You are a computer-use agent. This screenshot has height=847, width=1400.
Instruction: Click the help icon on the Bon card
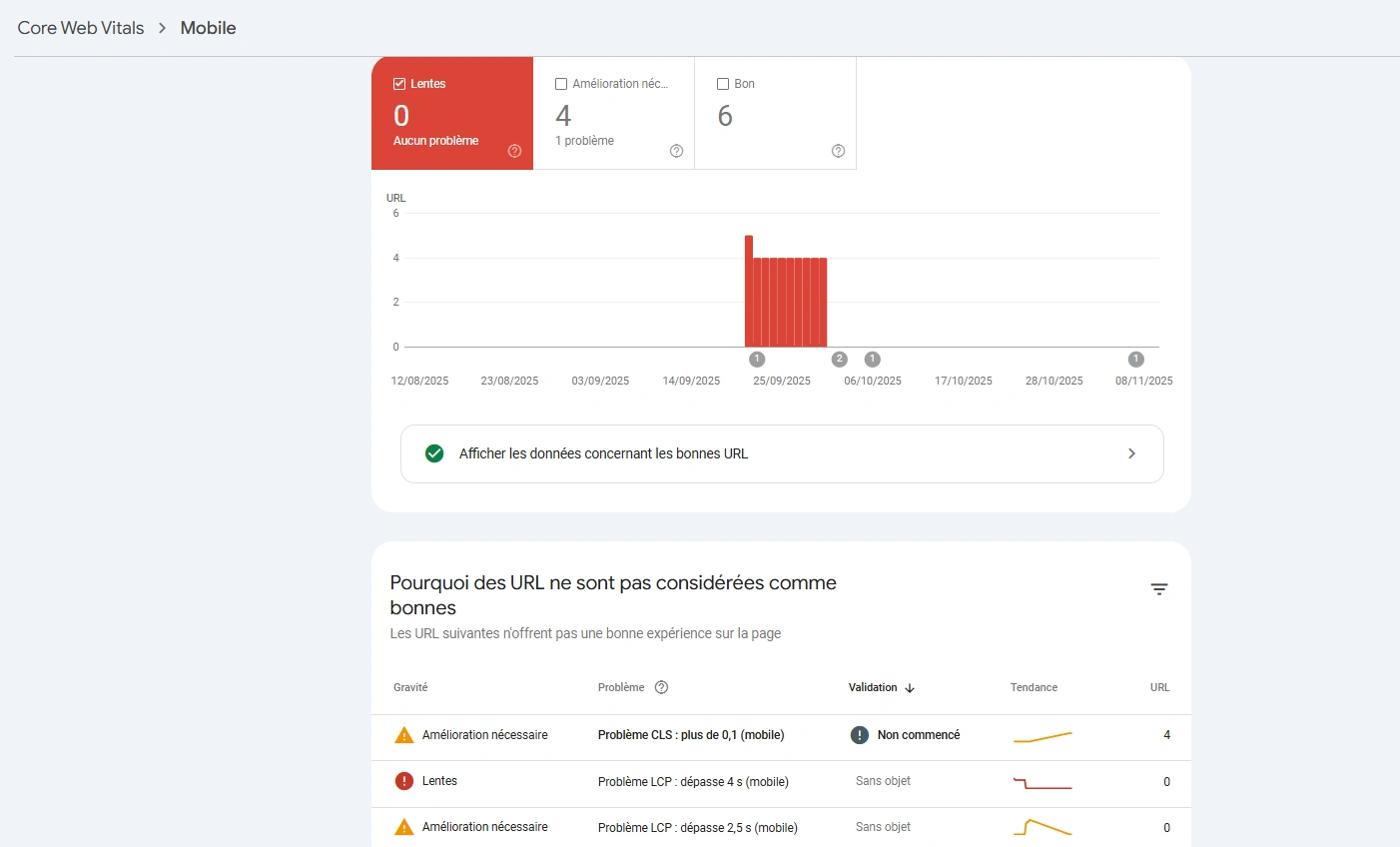pyautogui.click(x=838, y=150)
